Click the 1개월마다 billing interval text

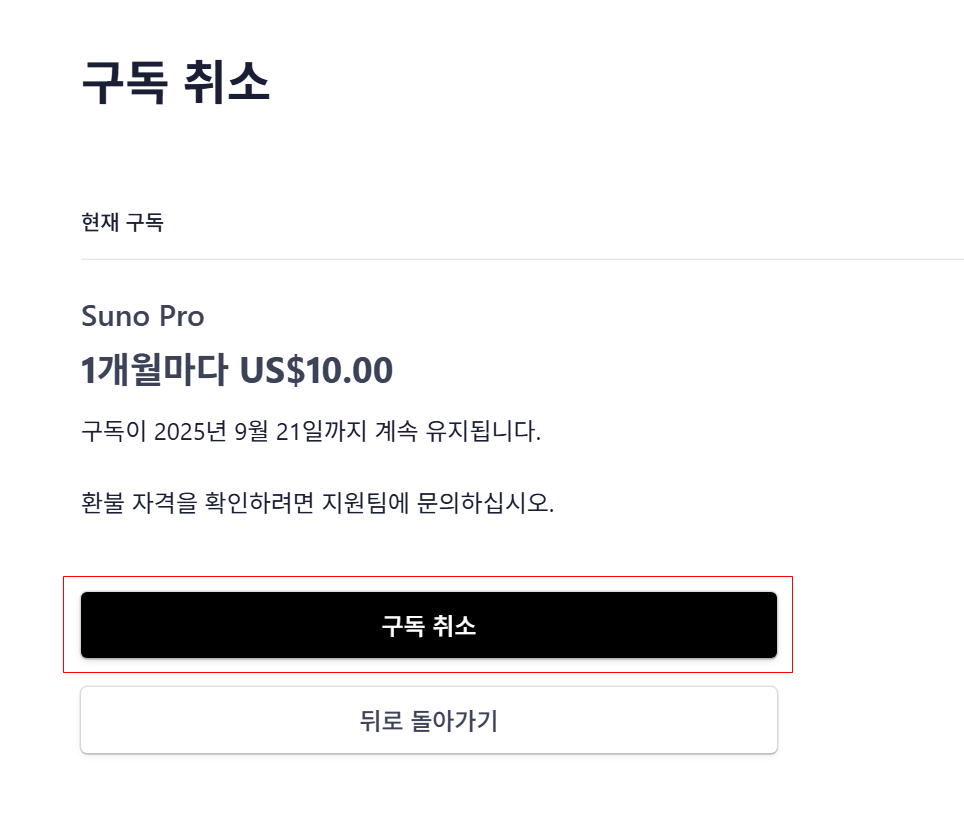(x=154, y=370)
